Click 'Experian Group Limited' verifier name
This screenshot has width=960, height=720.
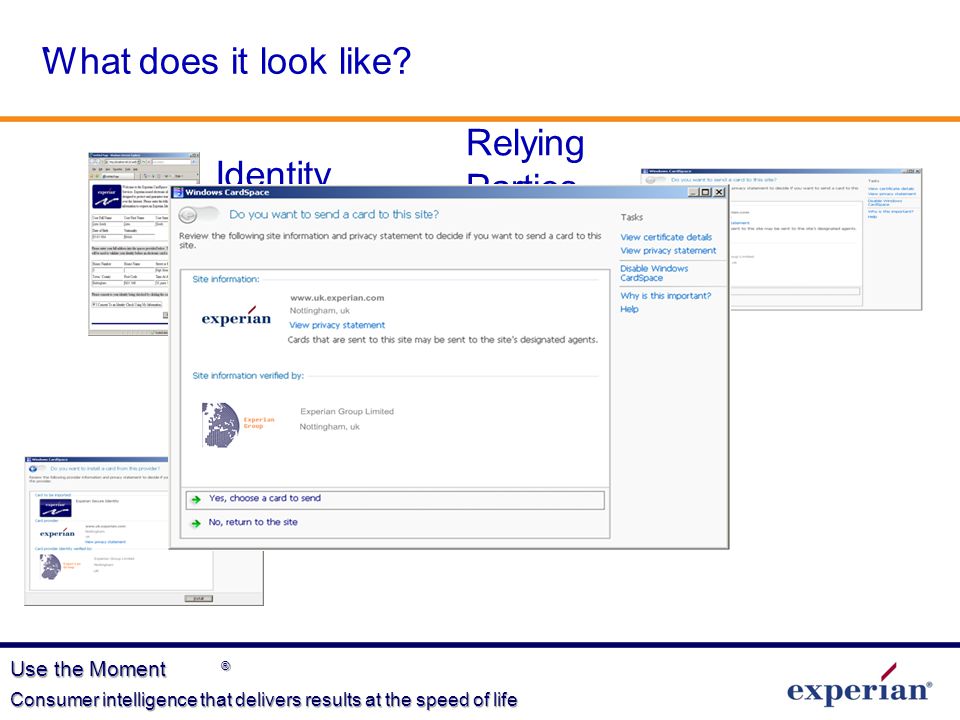point(347,411)
